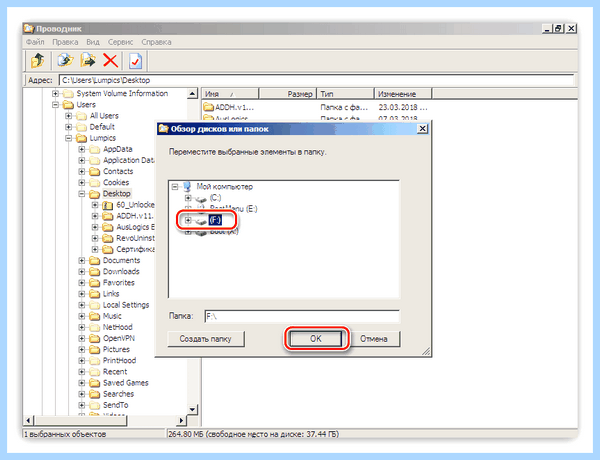Select the Searches folder in the tree
Viewport: 600px width, 460px height.
(x=118, y=394)
